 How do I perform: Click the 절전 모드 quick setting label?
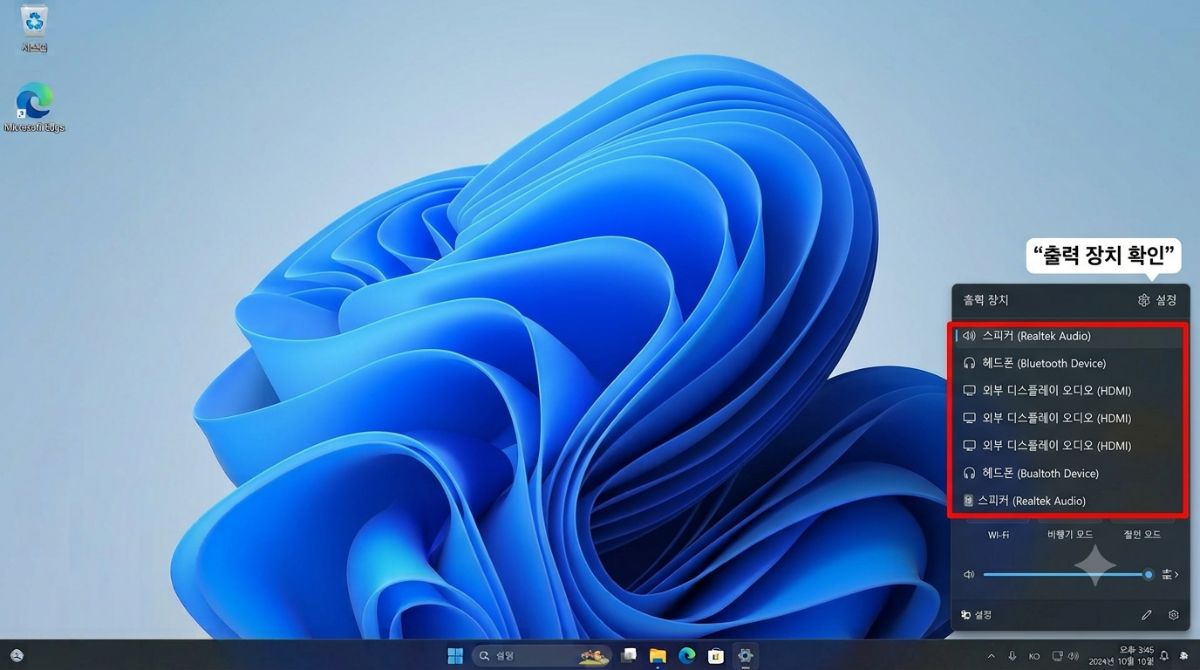point(1142,535)
